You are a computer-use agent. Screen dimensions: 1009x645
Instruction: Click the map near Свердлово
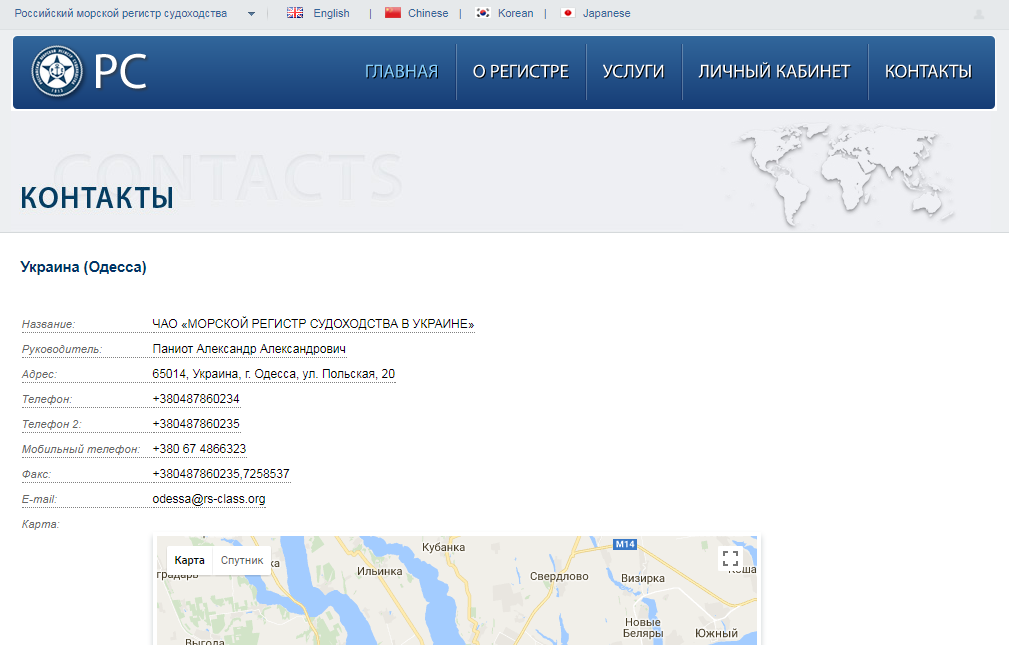(x=559, y=577)
